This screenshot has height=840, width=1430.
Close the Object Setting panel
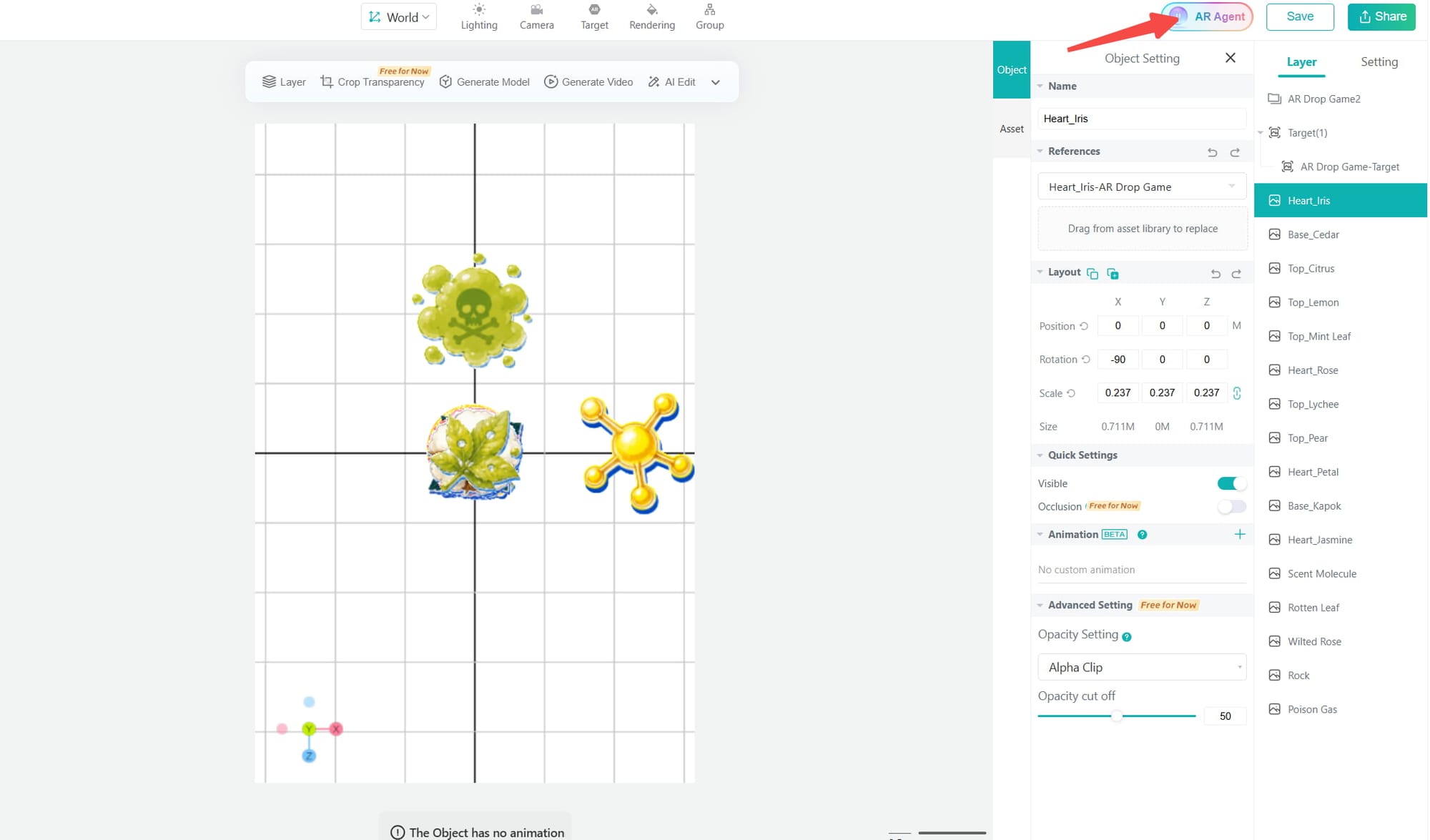[x=1231, y=58]
